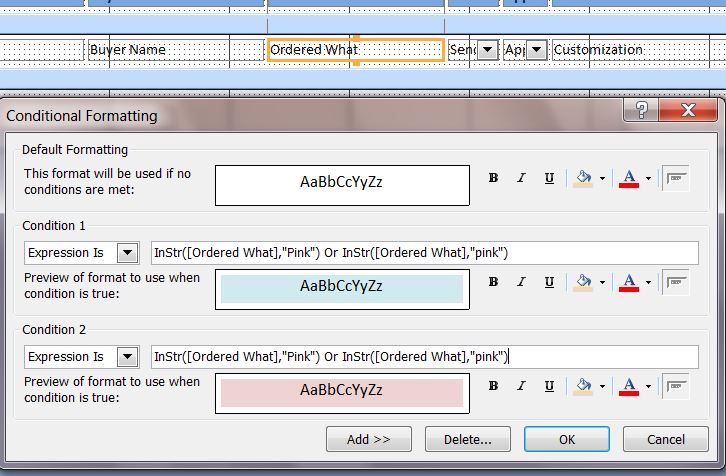Toggle Italic for Condition 2

[521, 386]
